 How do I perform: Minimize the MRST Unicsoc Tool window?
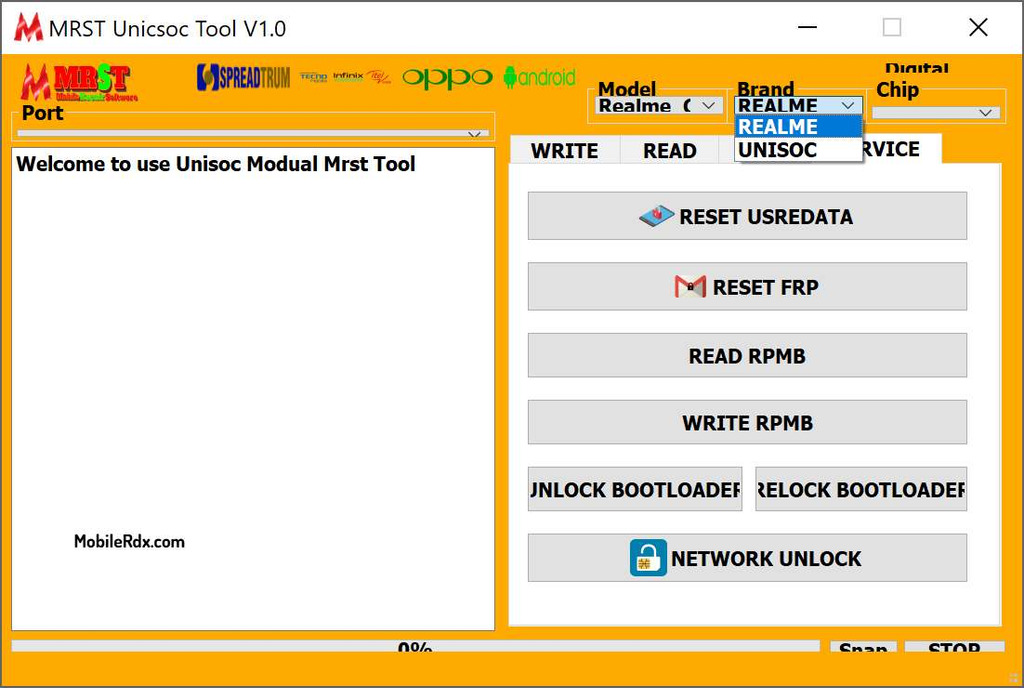807,27
